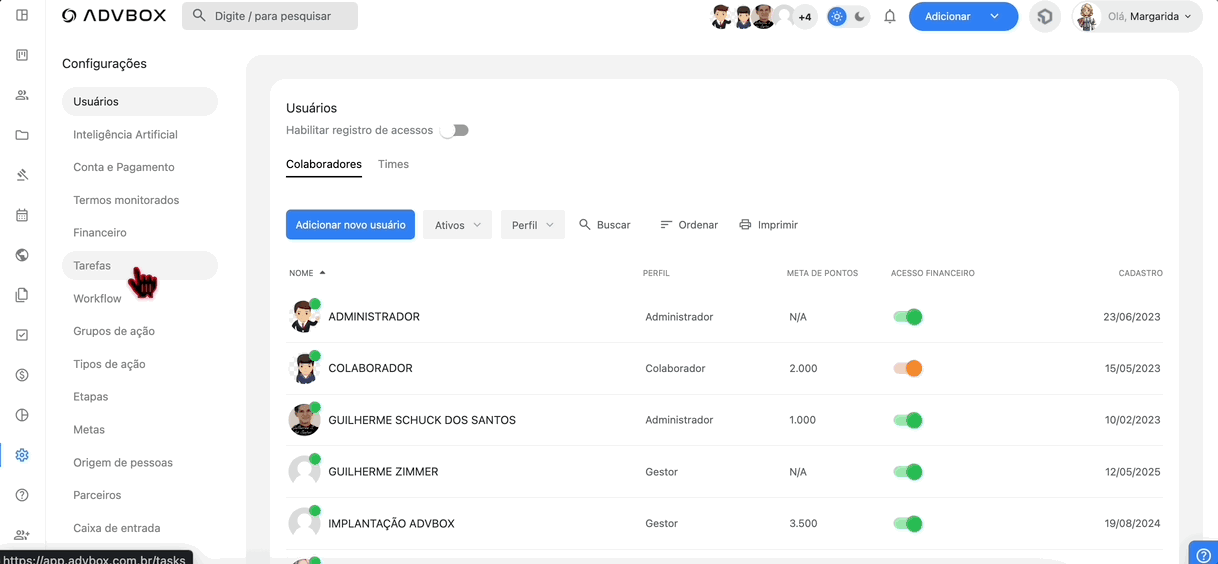Enable the Habilitar registro de acessos switch

455,130
